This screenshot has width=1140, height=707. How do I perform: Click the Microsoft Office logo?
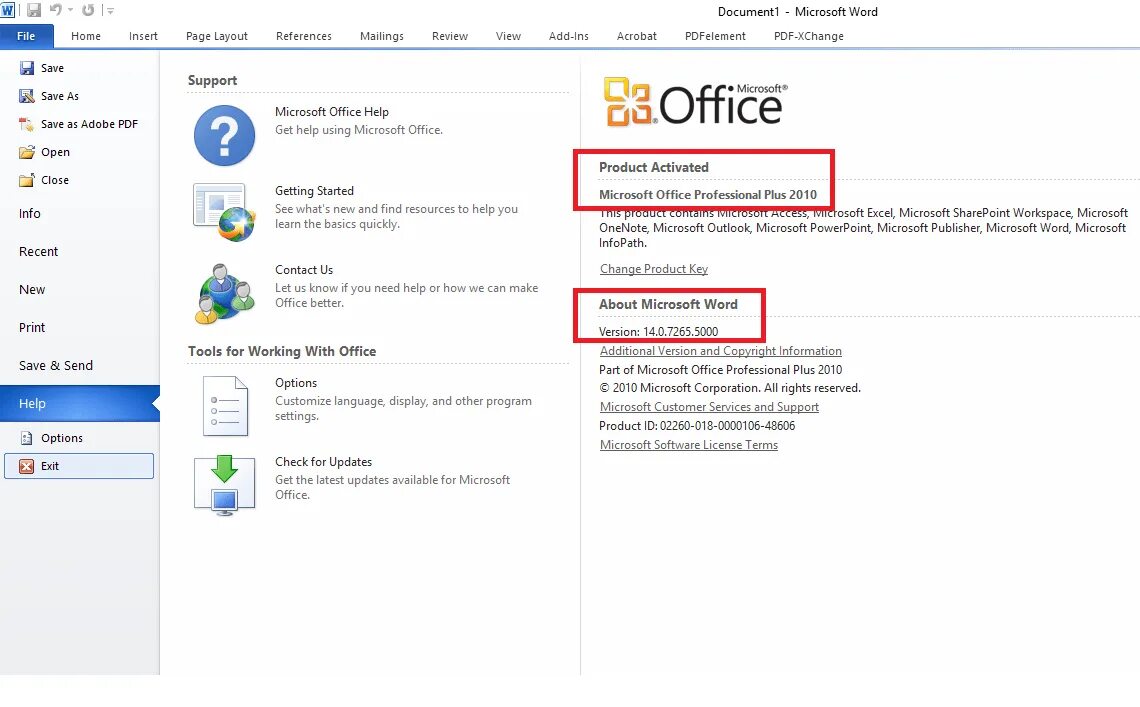(695, 103)
